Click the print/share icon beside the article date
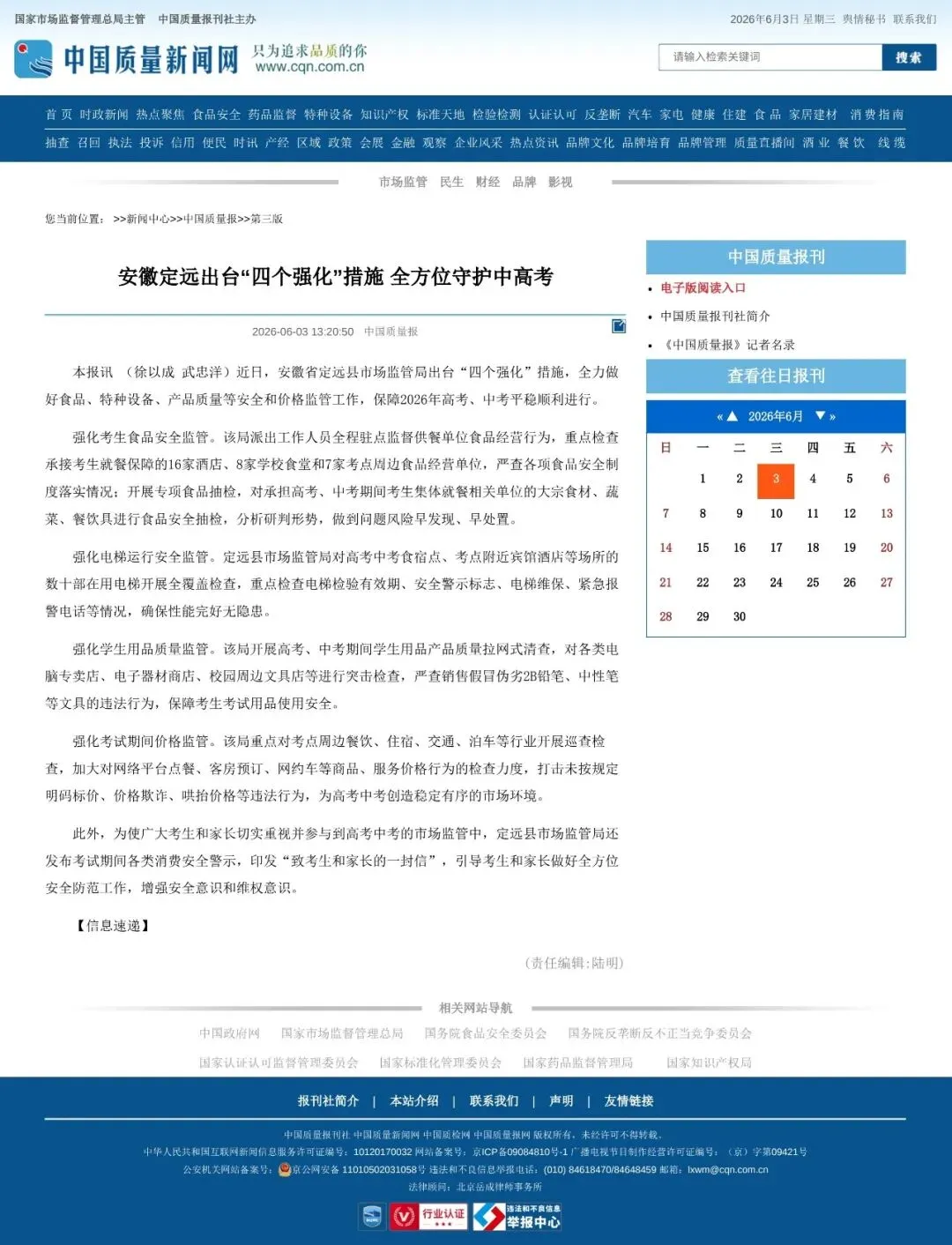 pyautogui.click(x=619, y=326)
